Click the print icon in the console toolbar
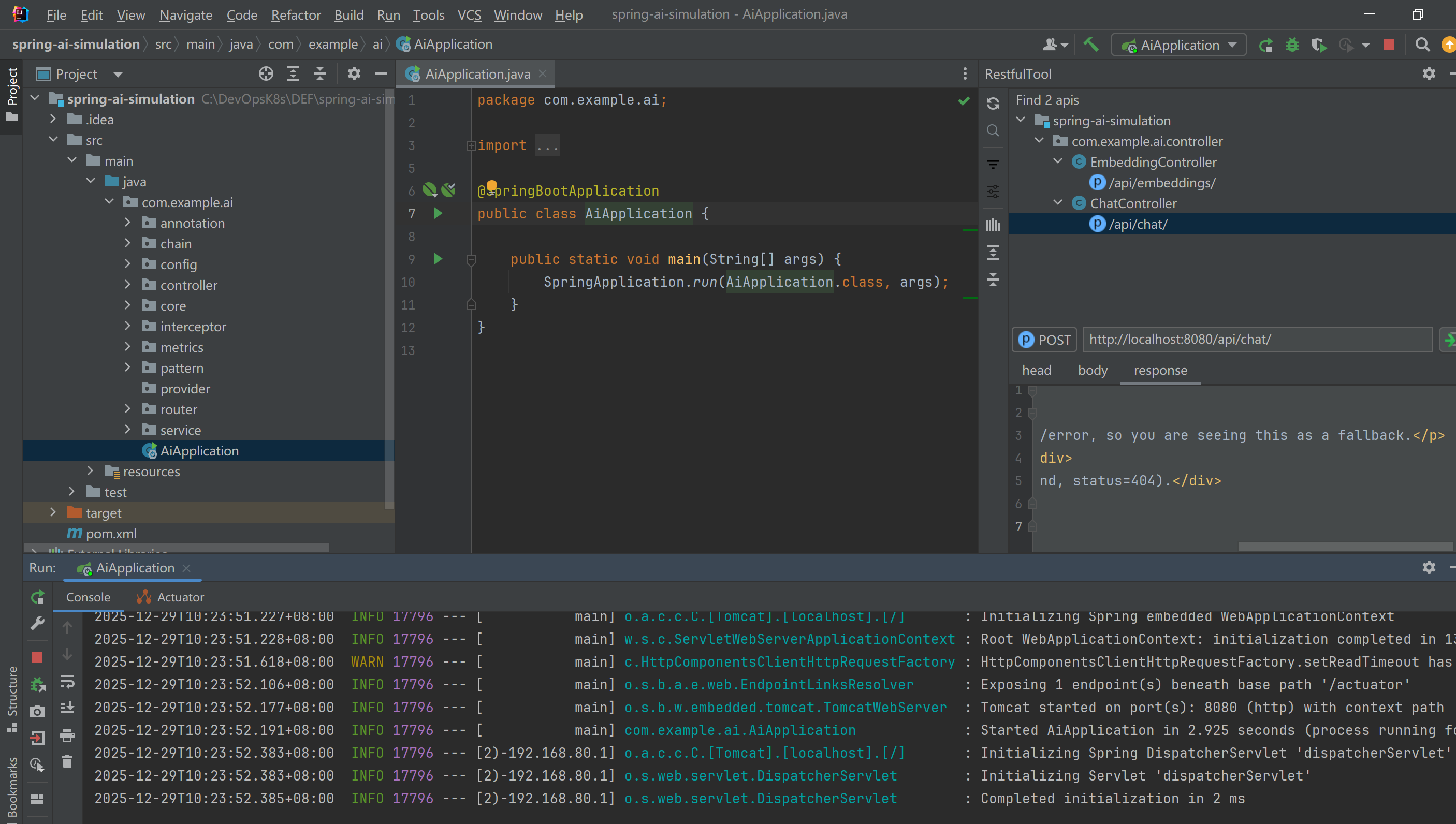The image size is (1456, 824). (x=67, y=735)
